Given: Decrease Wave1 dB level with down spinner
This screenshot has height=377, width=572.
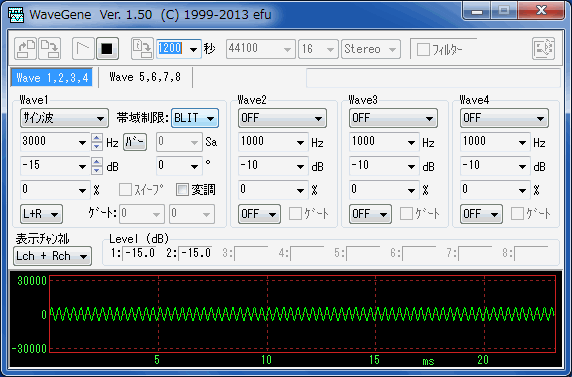Looking at the screenshot, I should [97, 170].
